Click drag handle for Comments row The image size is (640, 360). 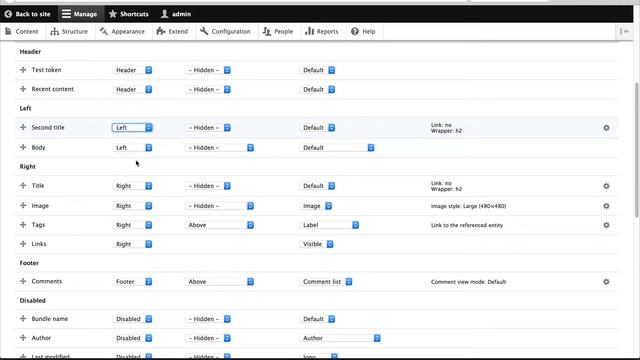[x=23, y=281]
